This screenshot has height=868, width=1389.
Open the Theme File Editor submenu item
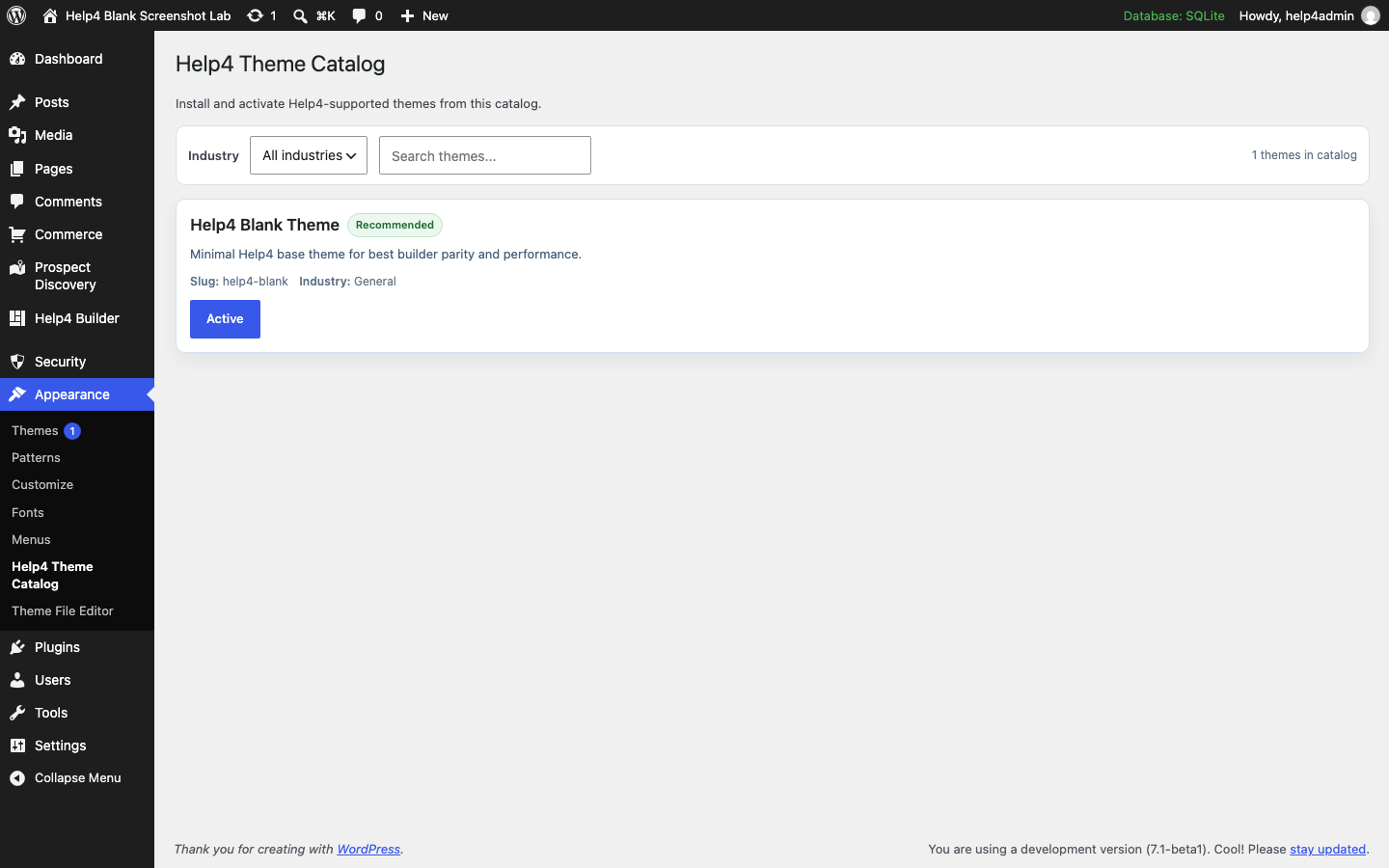[77, 611]
